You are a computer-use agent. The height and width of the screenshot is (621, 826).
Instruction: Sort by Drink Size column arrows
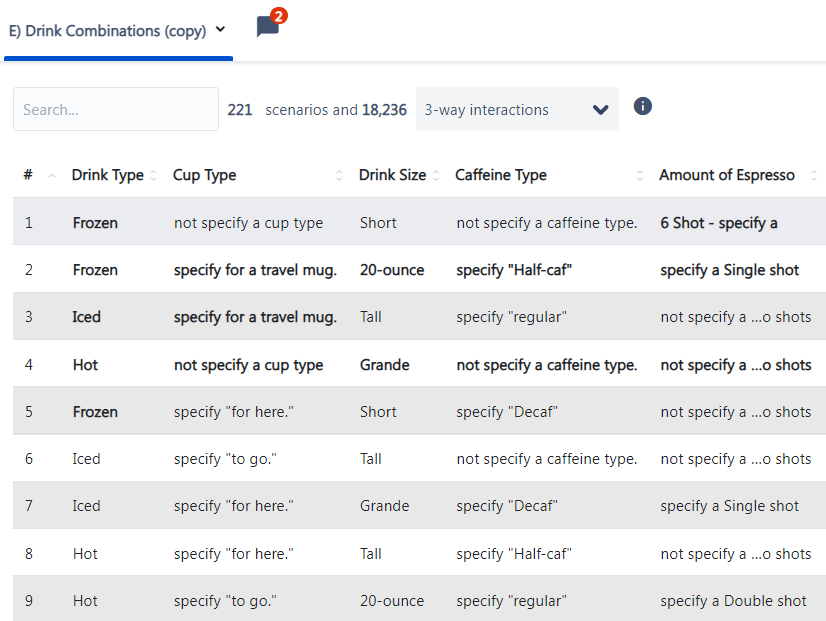[x=436, y=175]
